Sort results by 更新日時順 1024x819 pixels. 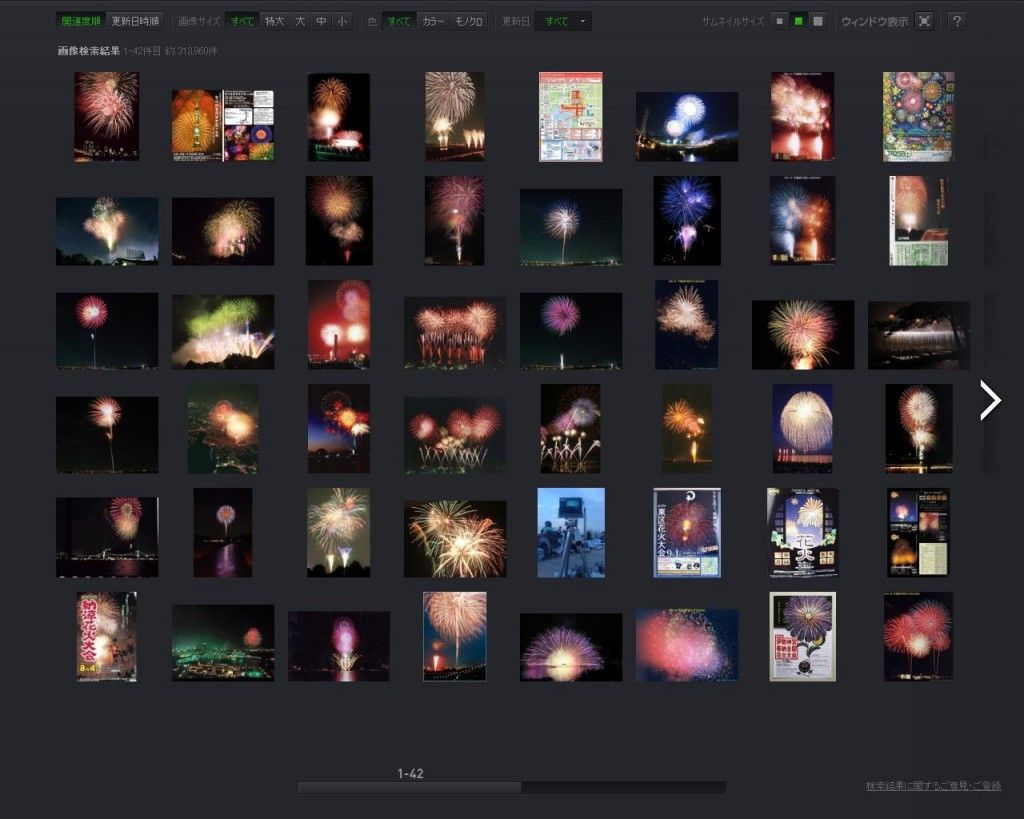[x=135, y=22]
